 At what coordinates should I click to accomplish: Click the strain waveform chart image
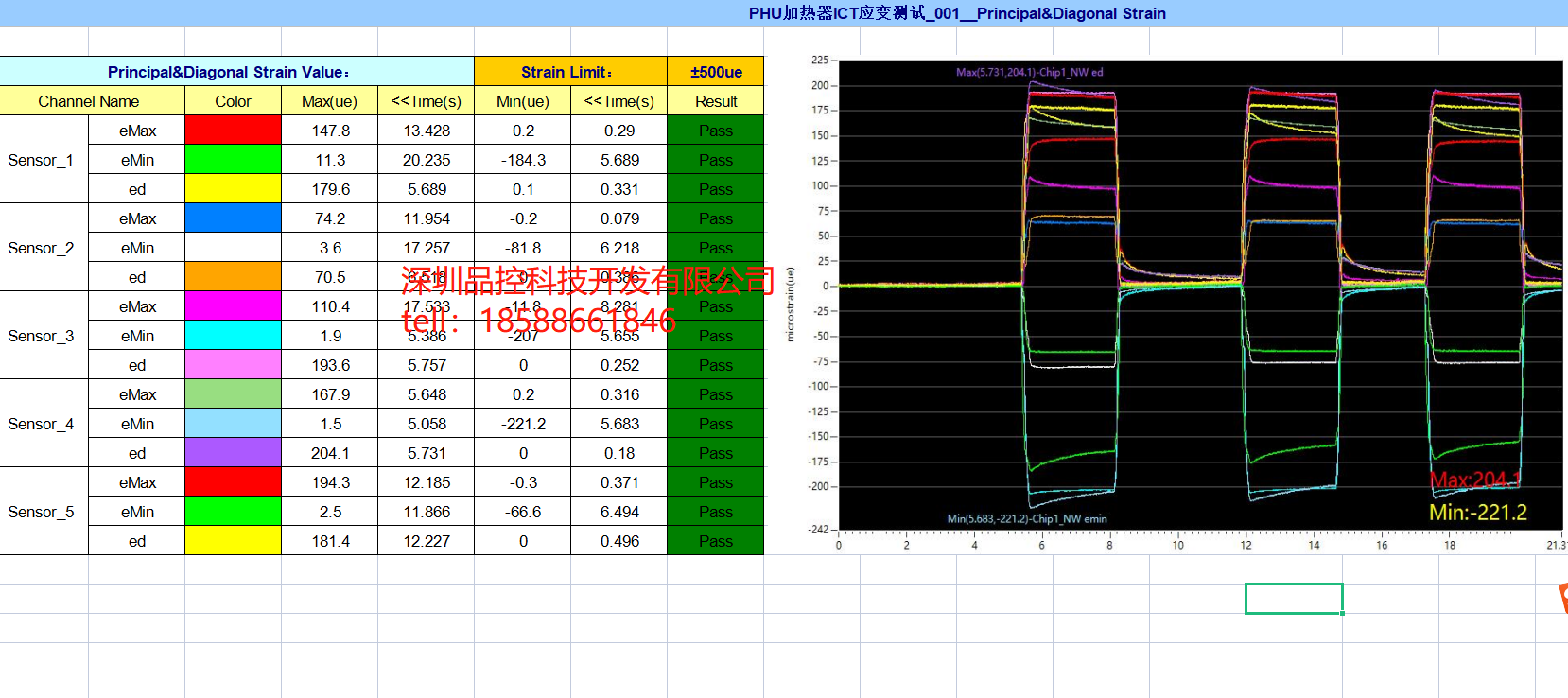[1177, 303]
